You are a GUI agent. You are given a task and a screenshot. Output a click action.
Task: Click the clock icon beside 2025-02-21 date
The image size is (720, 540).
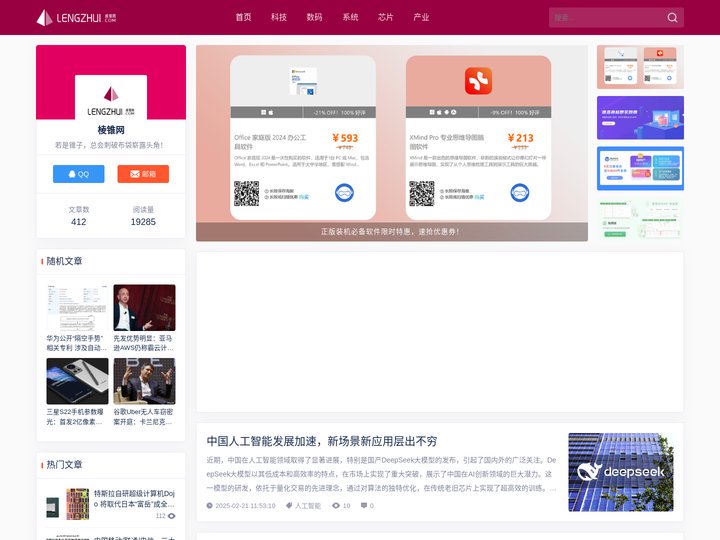point(209,506)
